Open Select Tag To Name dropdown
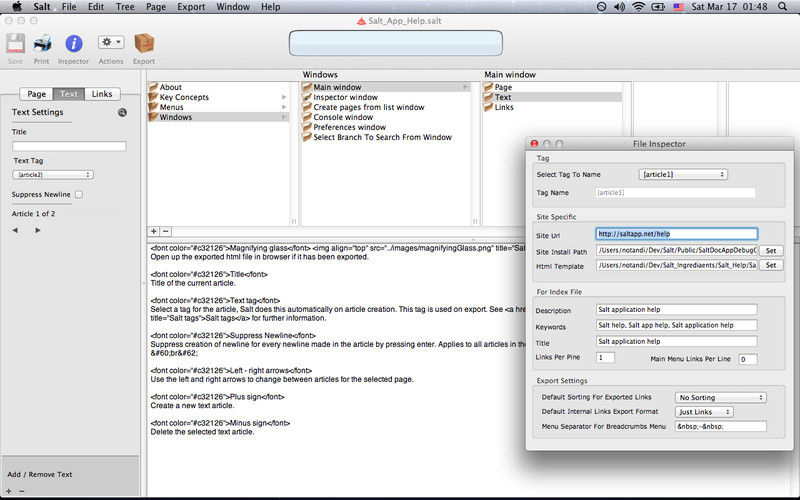 (683, 174)
